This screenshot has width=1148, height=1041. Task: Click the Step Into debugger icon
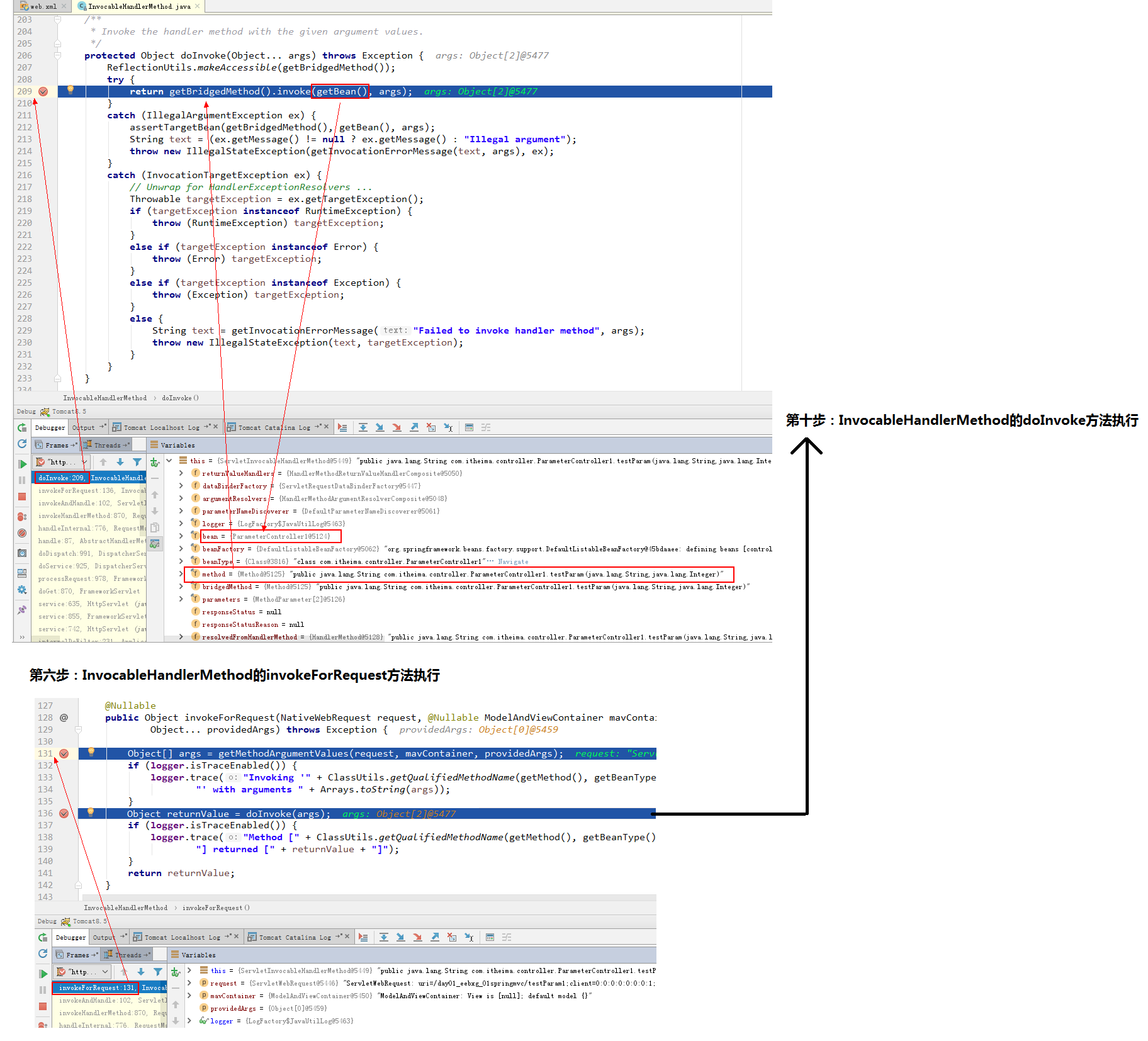(x=380, y=427)
